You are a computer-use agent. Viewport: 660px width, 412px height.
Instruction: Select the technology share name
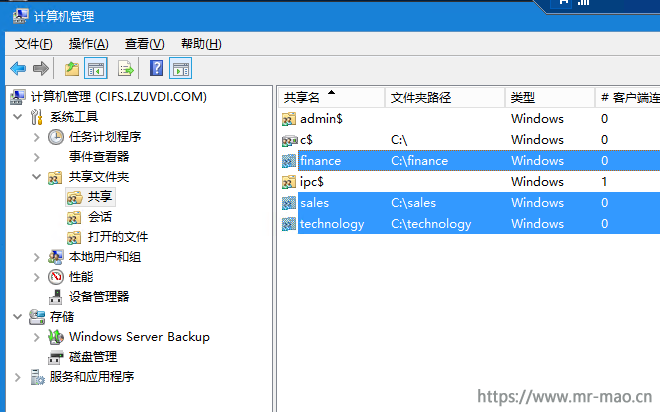[x=332, y=224]
